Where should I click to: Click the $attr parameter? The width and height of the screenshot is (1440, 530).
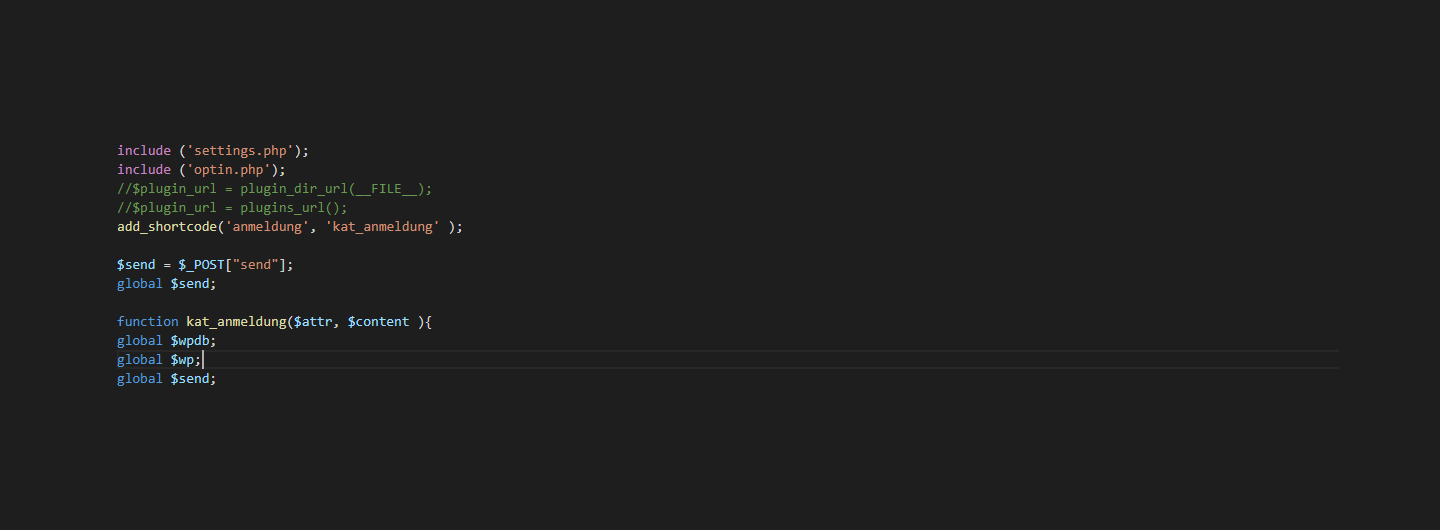click(313, 322)
